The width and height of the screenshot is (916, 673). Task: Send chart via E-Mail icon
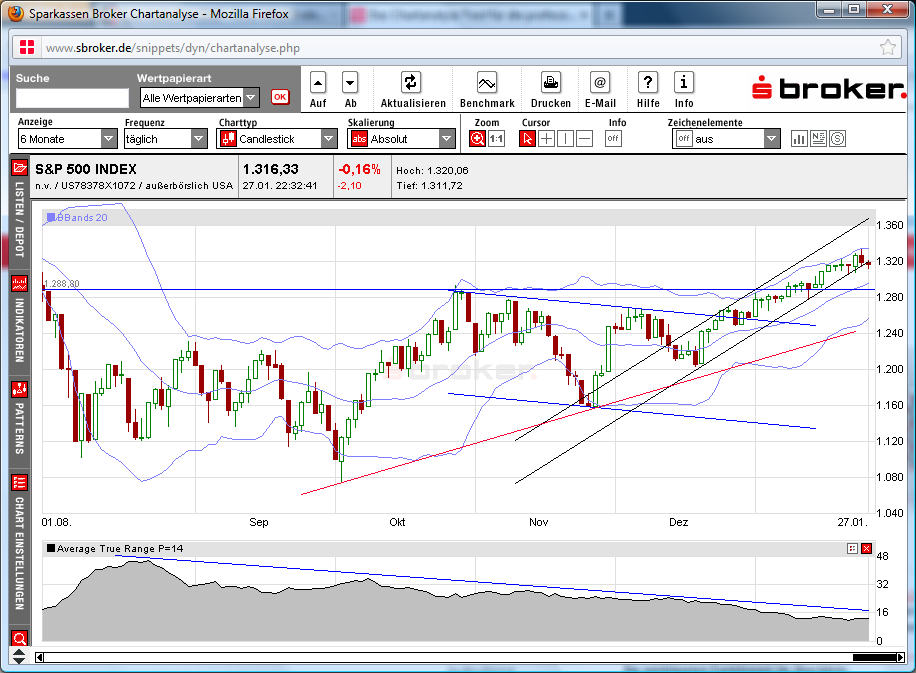pos(600,82)
